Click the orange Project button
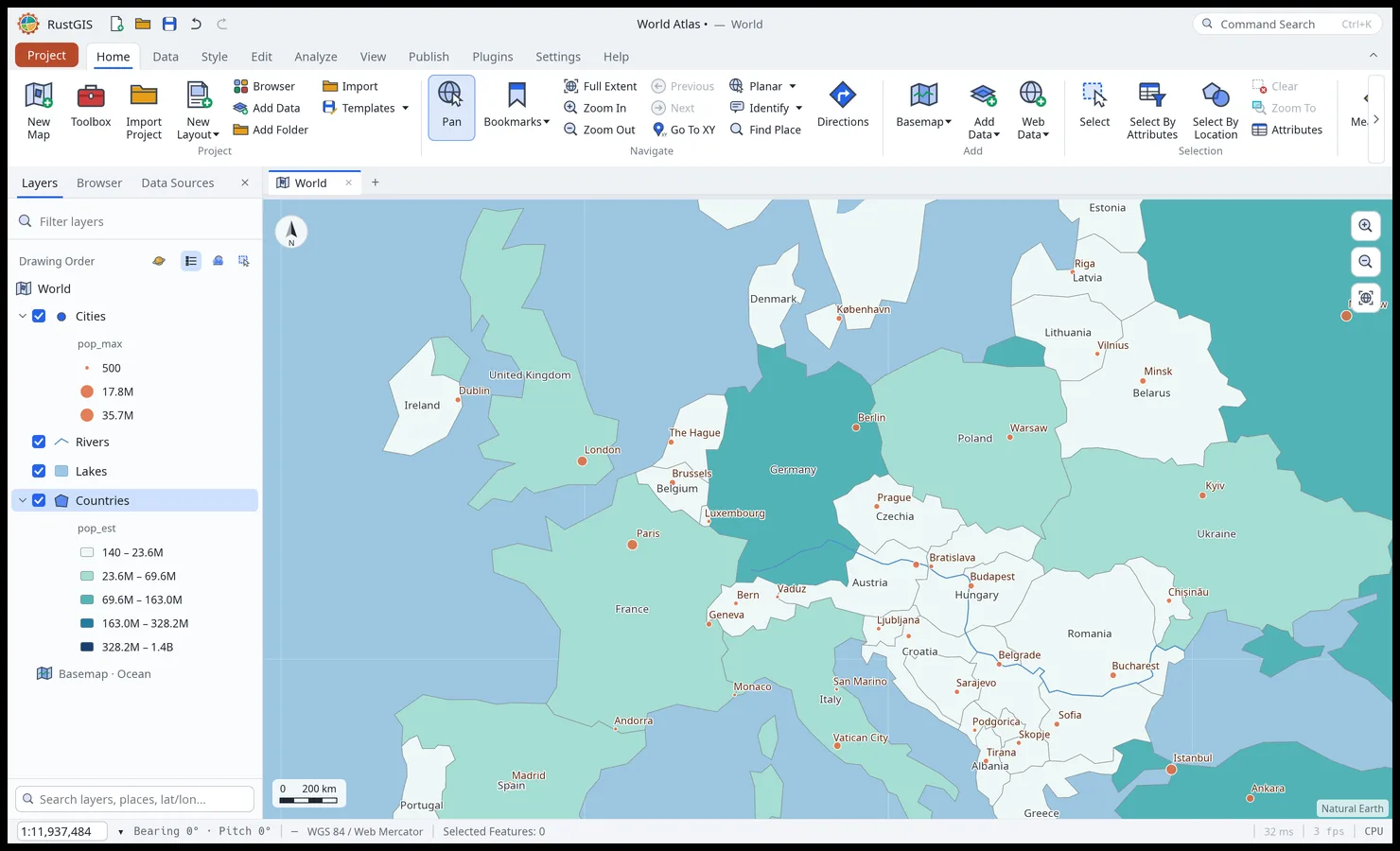The width and height of the screenshot is (1400, 851). pos(46,55)
